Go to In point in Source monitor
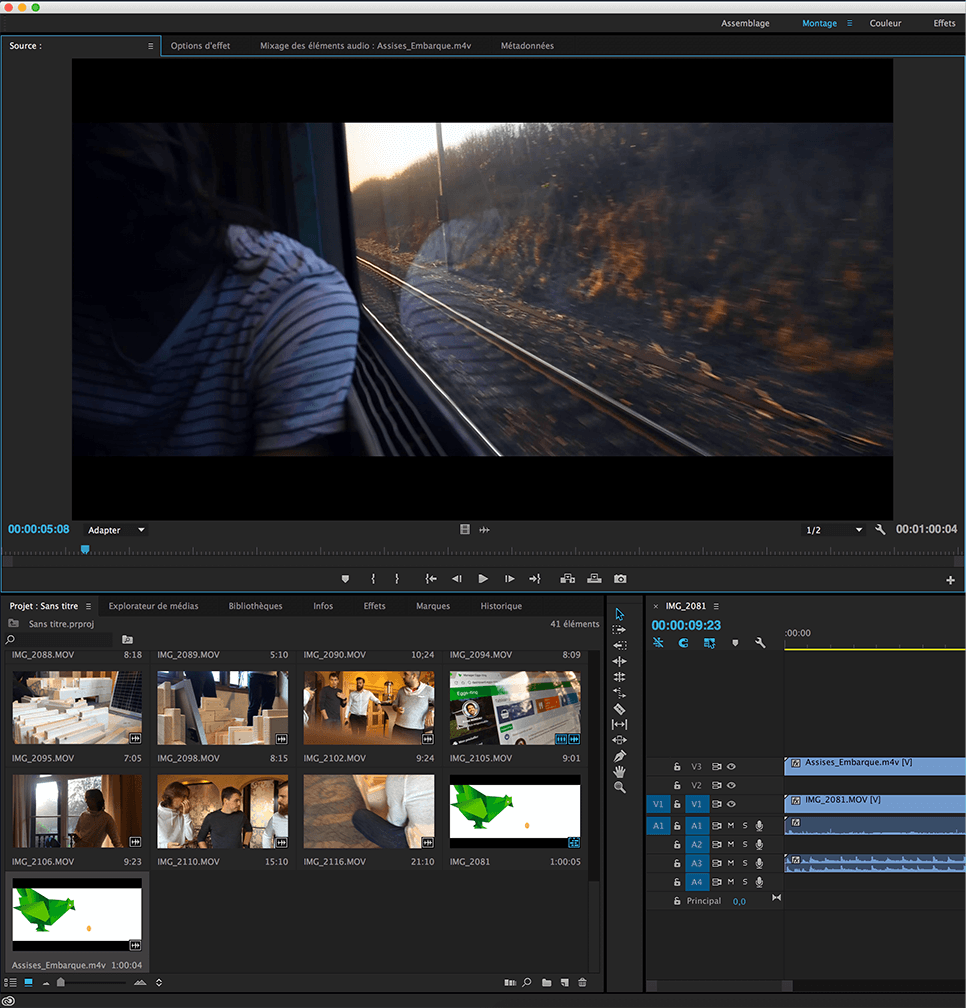This screenshot has width=966, height=1008. [431, 579]
